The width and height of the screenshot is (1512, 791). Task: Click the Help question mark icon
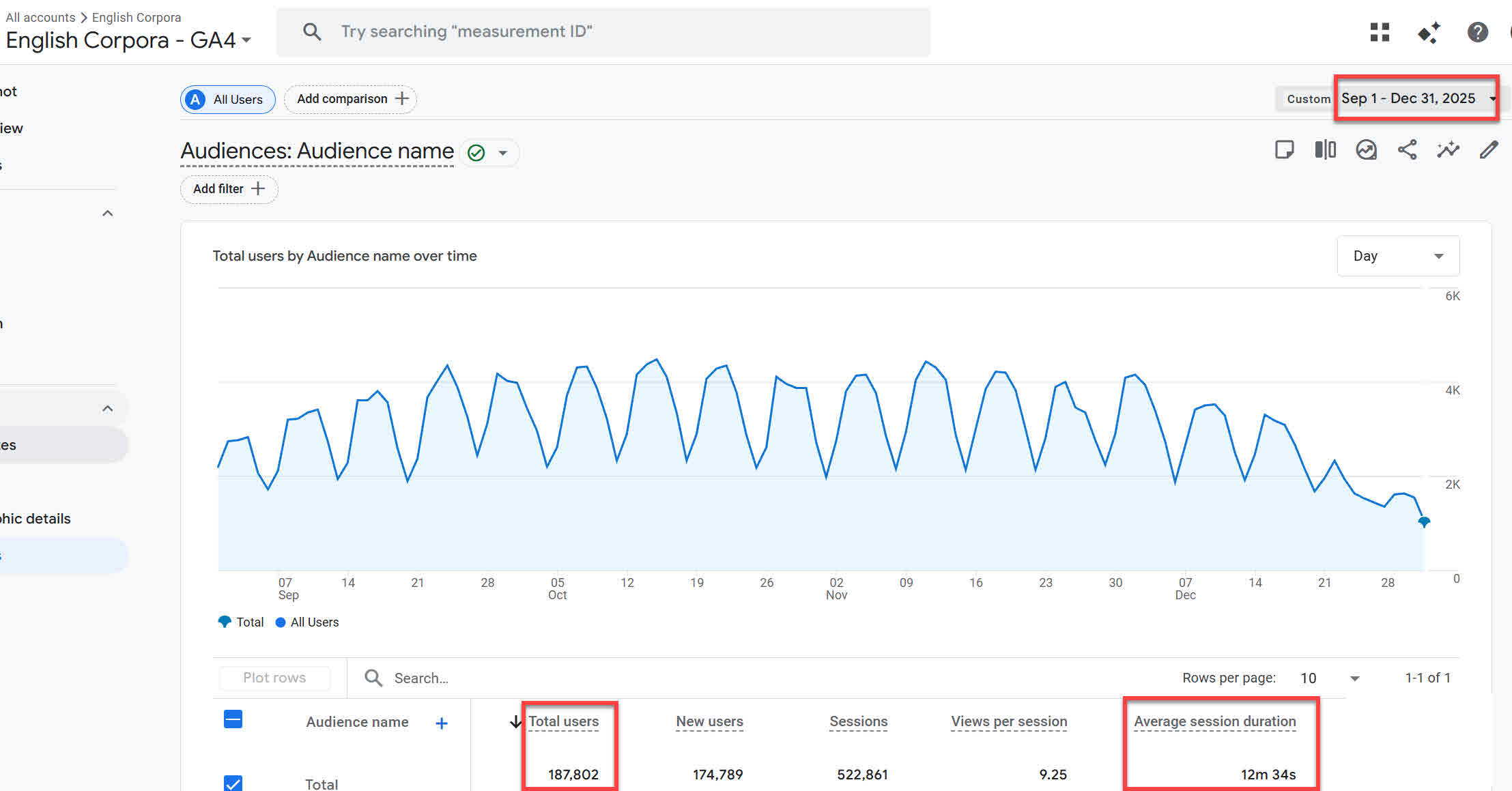(x=1477, y=32)
